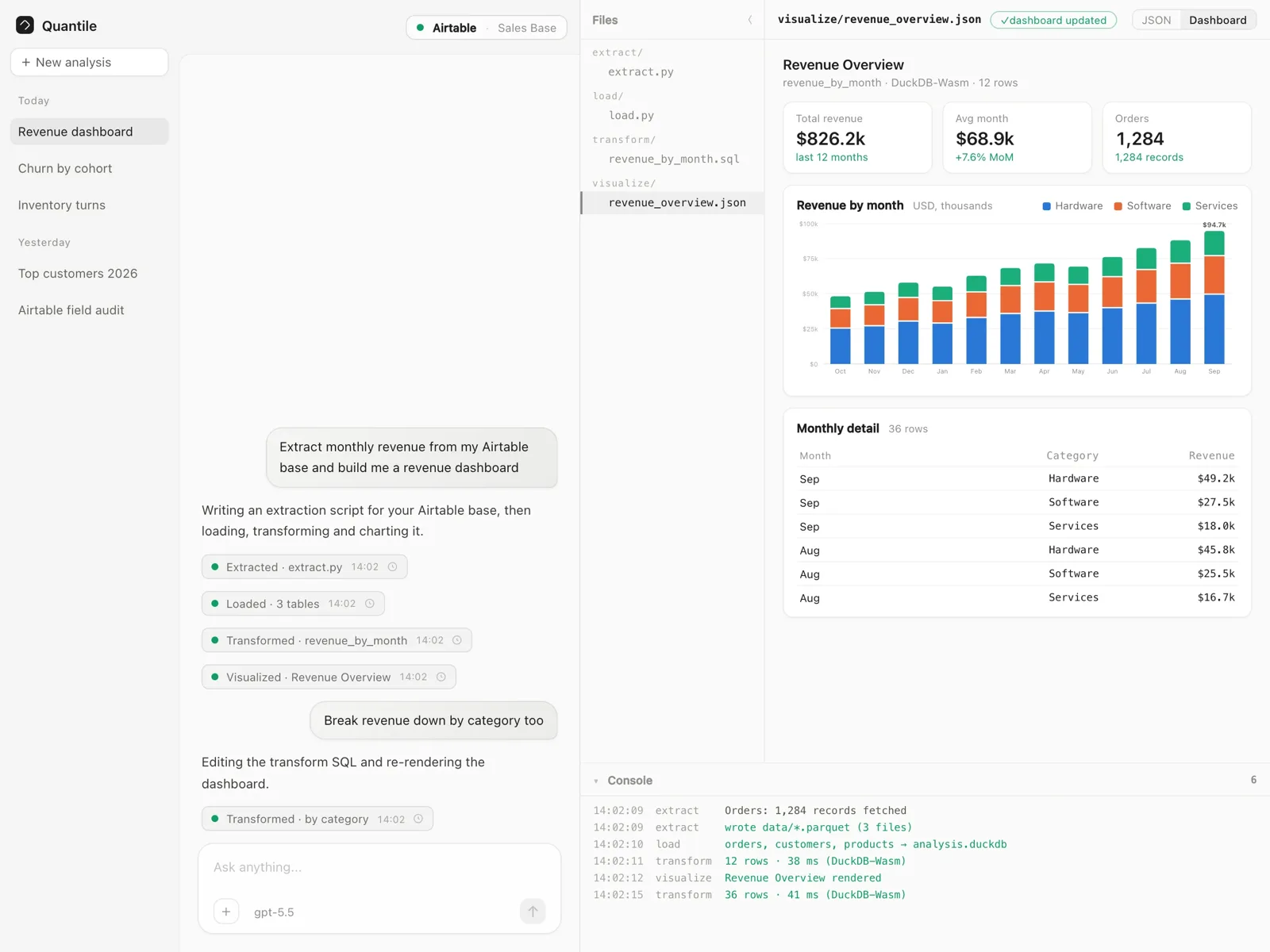Open the gpt-5.5 model selector
Screen dimensions: 1270x952
click(274, 912)
